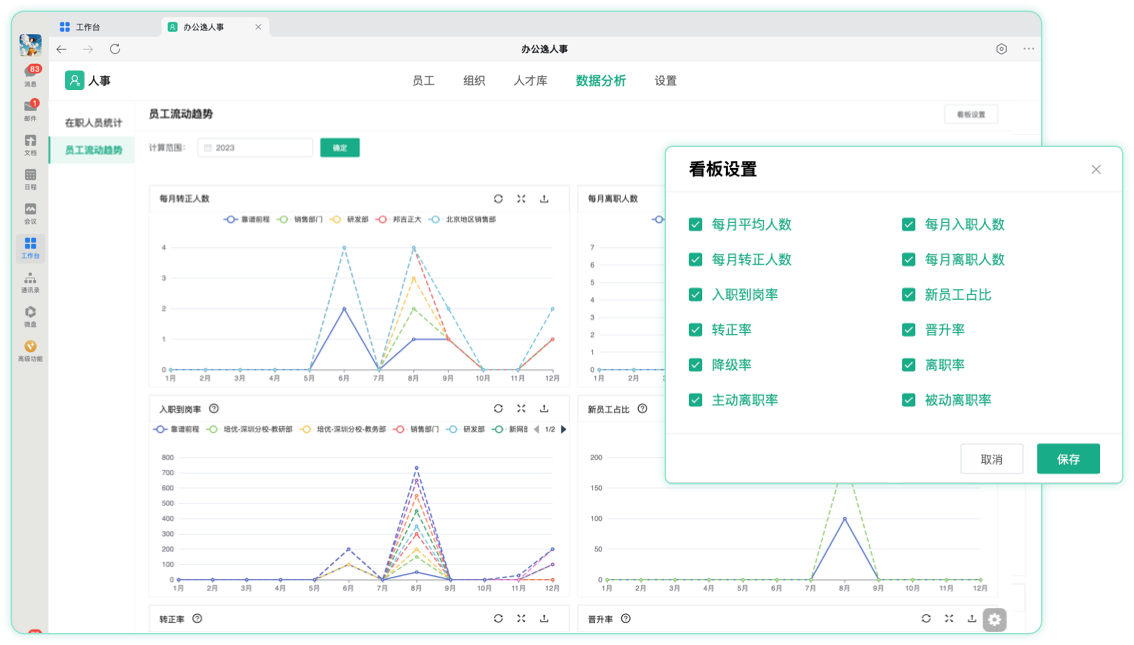Switch to 组织 tab
1134x645 pixels.
(x=474, y=81)
